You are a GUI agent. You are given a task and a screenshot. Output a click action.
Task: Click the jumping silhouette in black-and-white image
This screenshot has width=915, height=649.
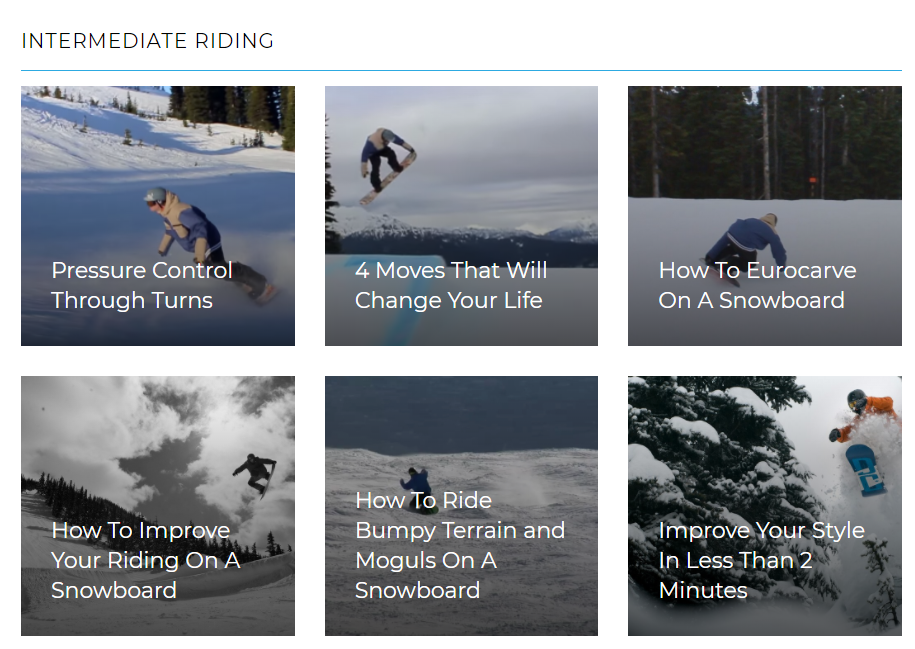click(256, 470)
